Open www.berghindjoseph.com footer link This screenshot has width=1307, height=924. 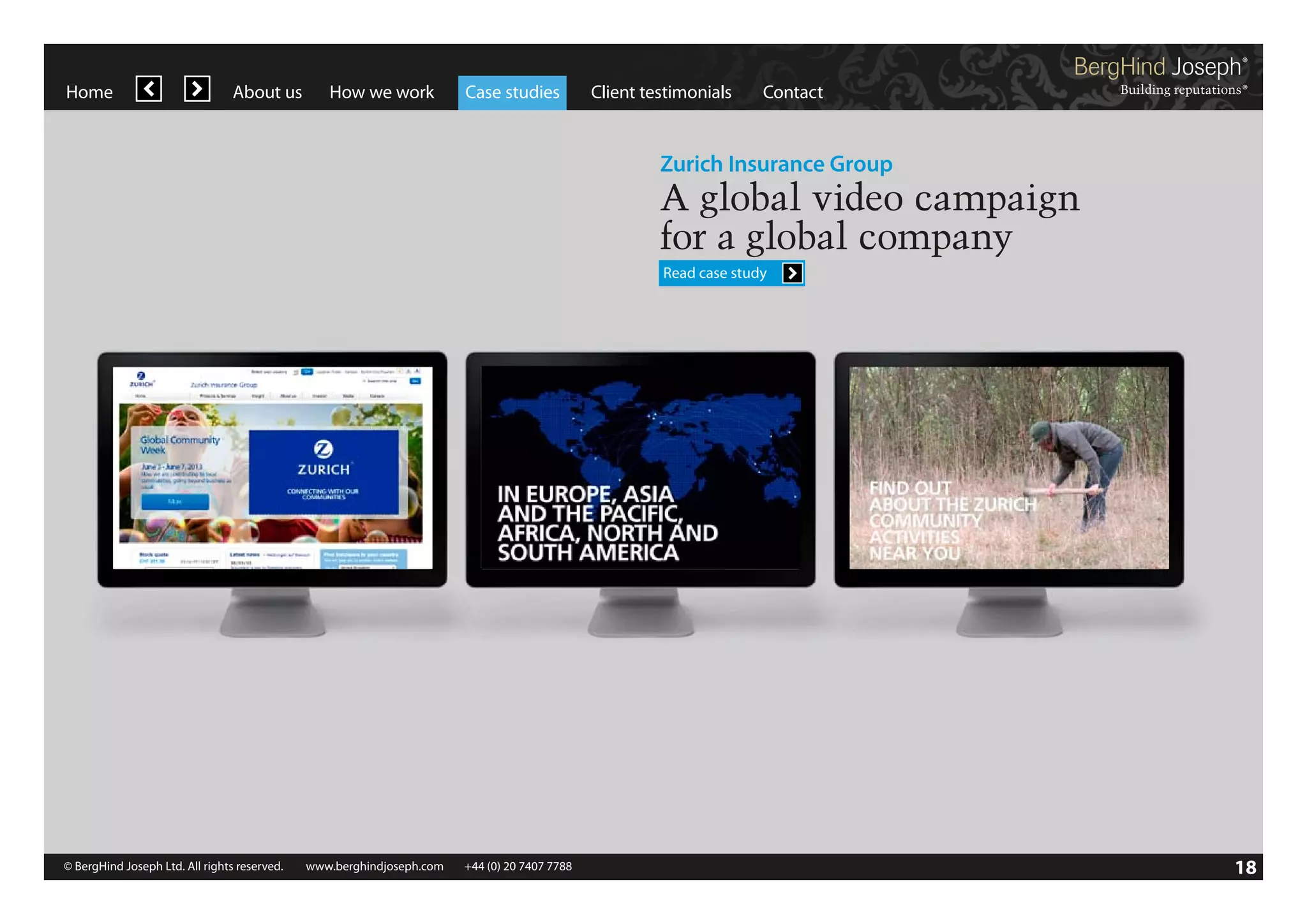point(375,867)
